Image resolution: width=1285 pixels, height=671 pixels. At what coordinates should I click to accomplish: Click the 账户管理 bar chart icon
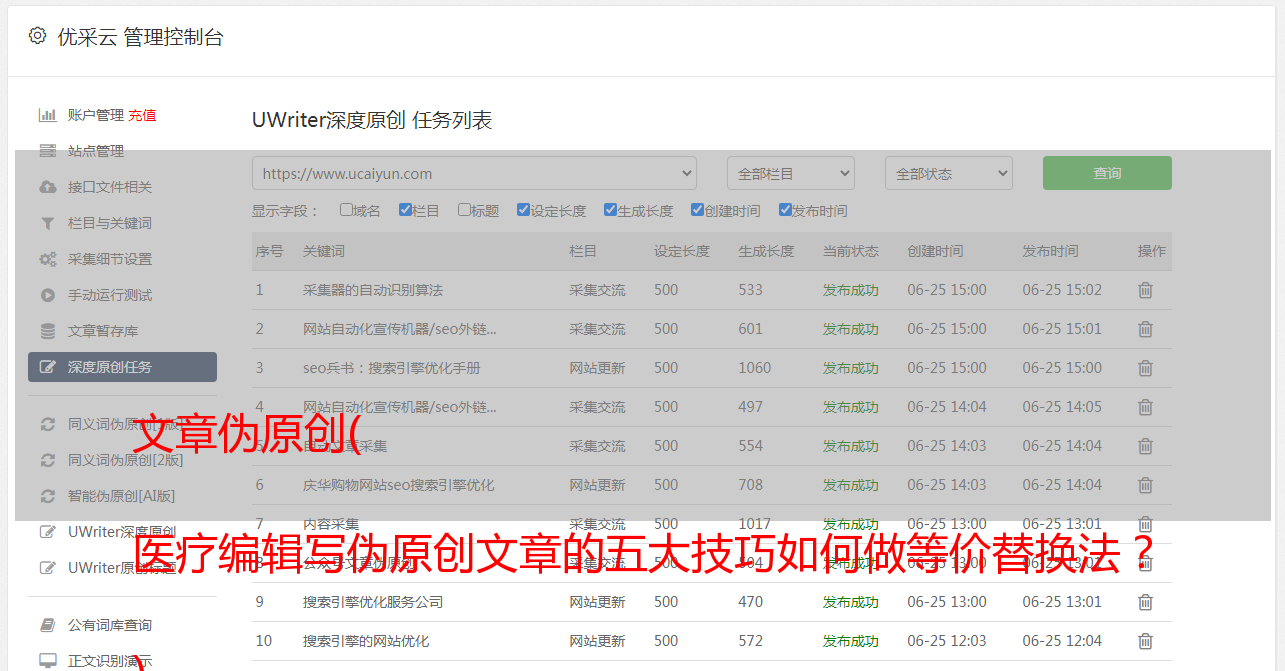click(x=47, y=115)
